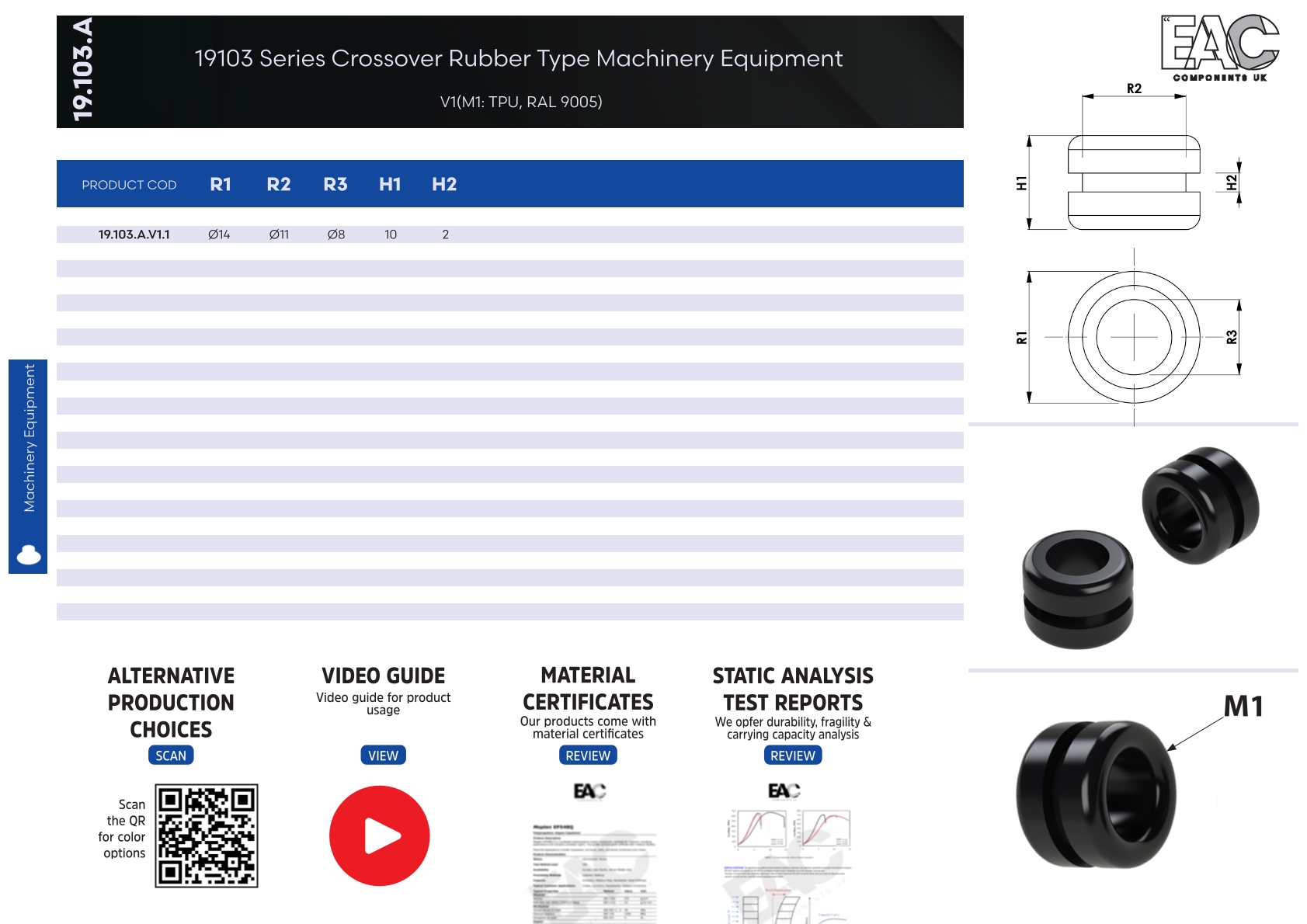Click the H1 value 10

click(x=391, y=234)
